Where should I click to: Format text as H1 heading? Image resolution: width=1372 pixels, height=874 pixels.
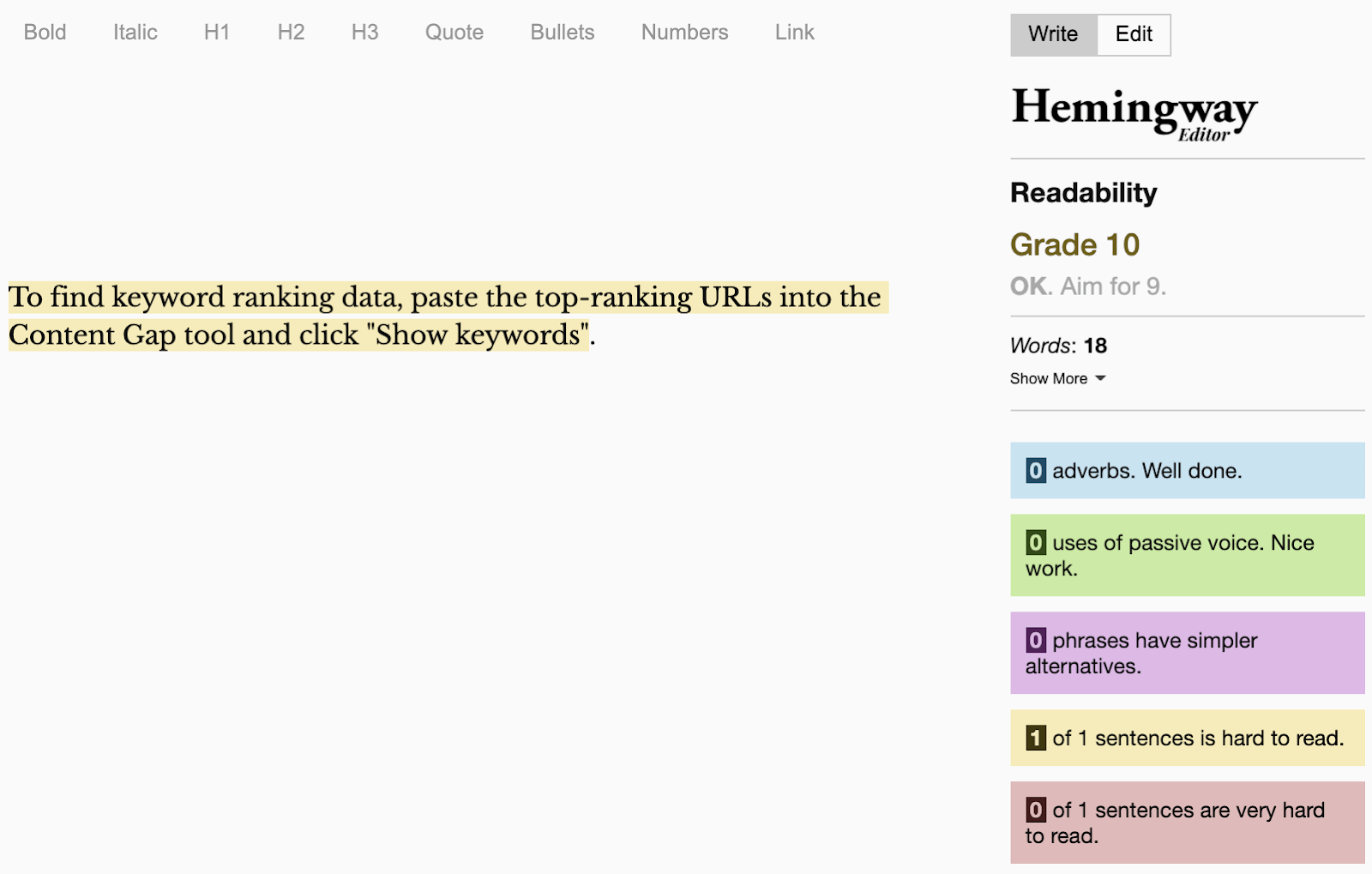[216, 33]
